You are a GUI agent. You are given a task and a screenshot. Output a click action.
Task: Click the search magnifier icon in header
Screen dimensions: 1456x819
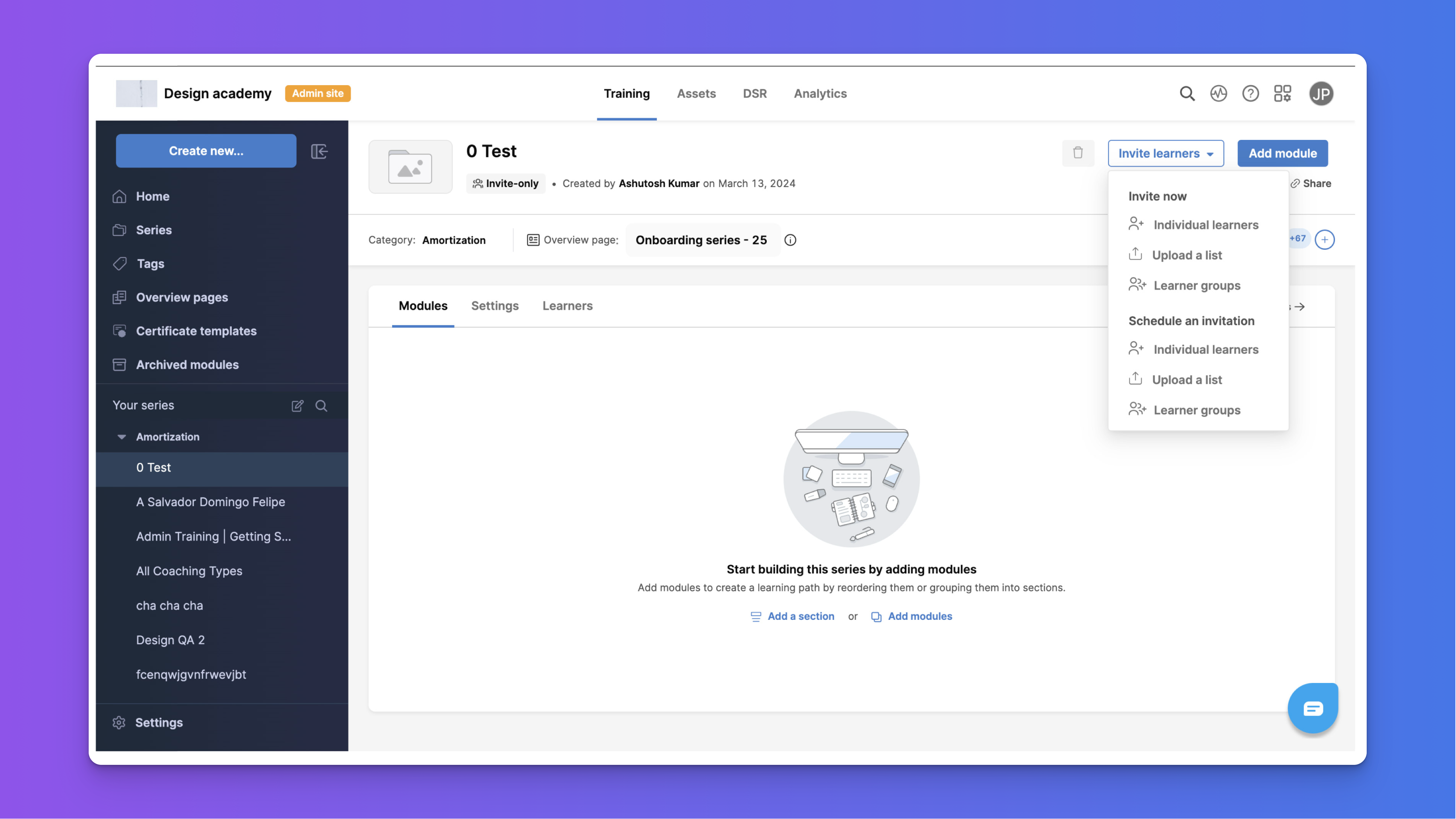pyautogui.click(x=1187, y=93)
